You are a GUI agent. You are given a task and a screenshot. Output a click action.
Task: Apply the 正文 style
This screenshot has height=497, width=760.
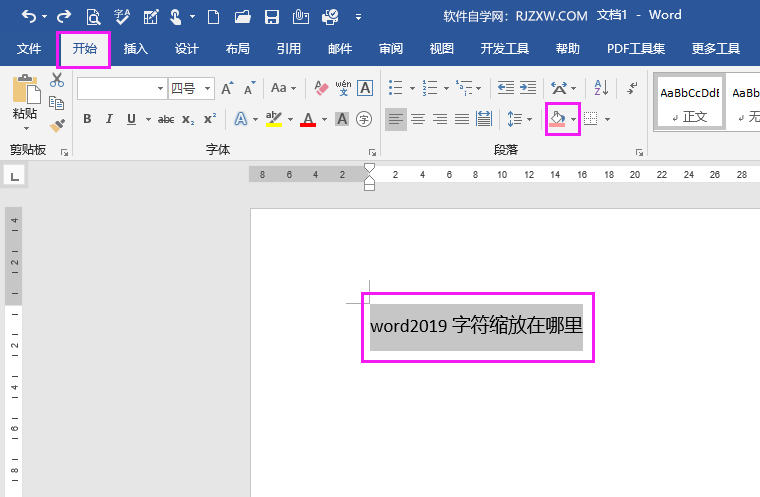point(689,102)
